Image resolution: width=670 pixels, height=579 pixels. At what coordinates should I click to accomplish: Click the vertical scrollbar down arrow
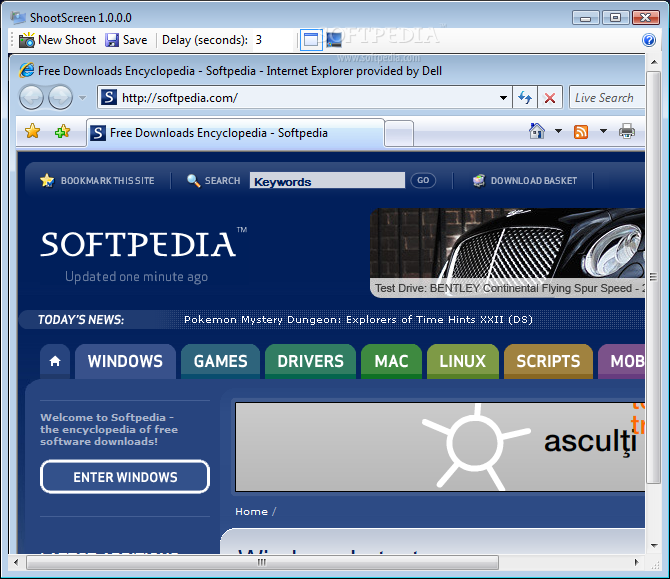tap(654, 546)
